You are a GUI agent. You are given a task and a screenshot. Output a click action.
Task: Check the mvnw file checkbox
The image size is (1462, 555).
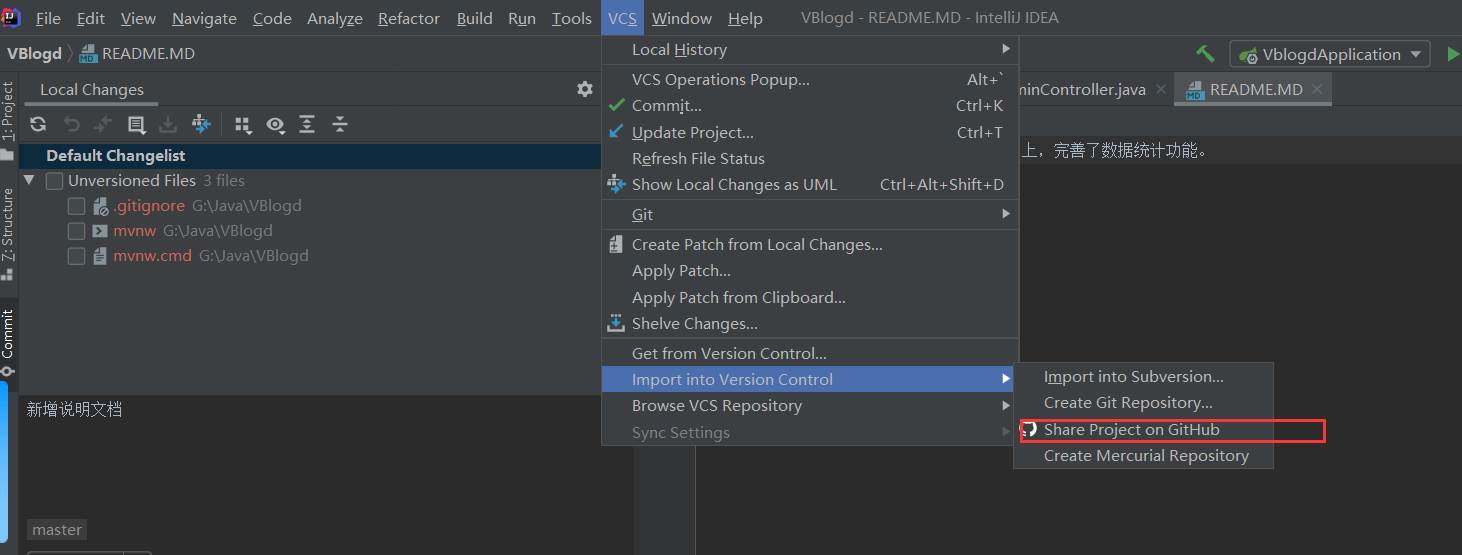coord(76,231)
